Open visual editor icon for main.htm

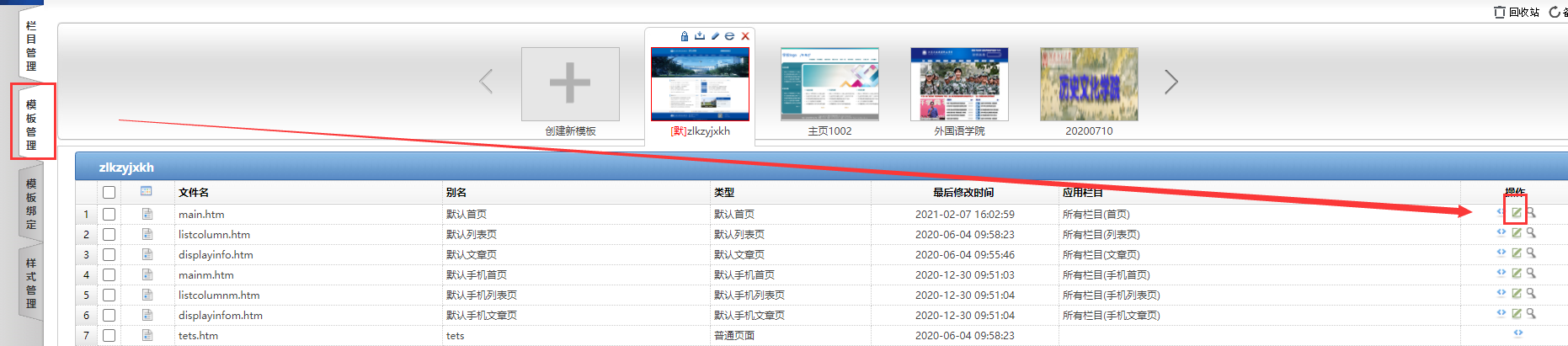click(1516, 213)
